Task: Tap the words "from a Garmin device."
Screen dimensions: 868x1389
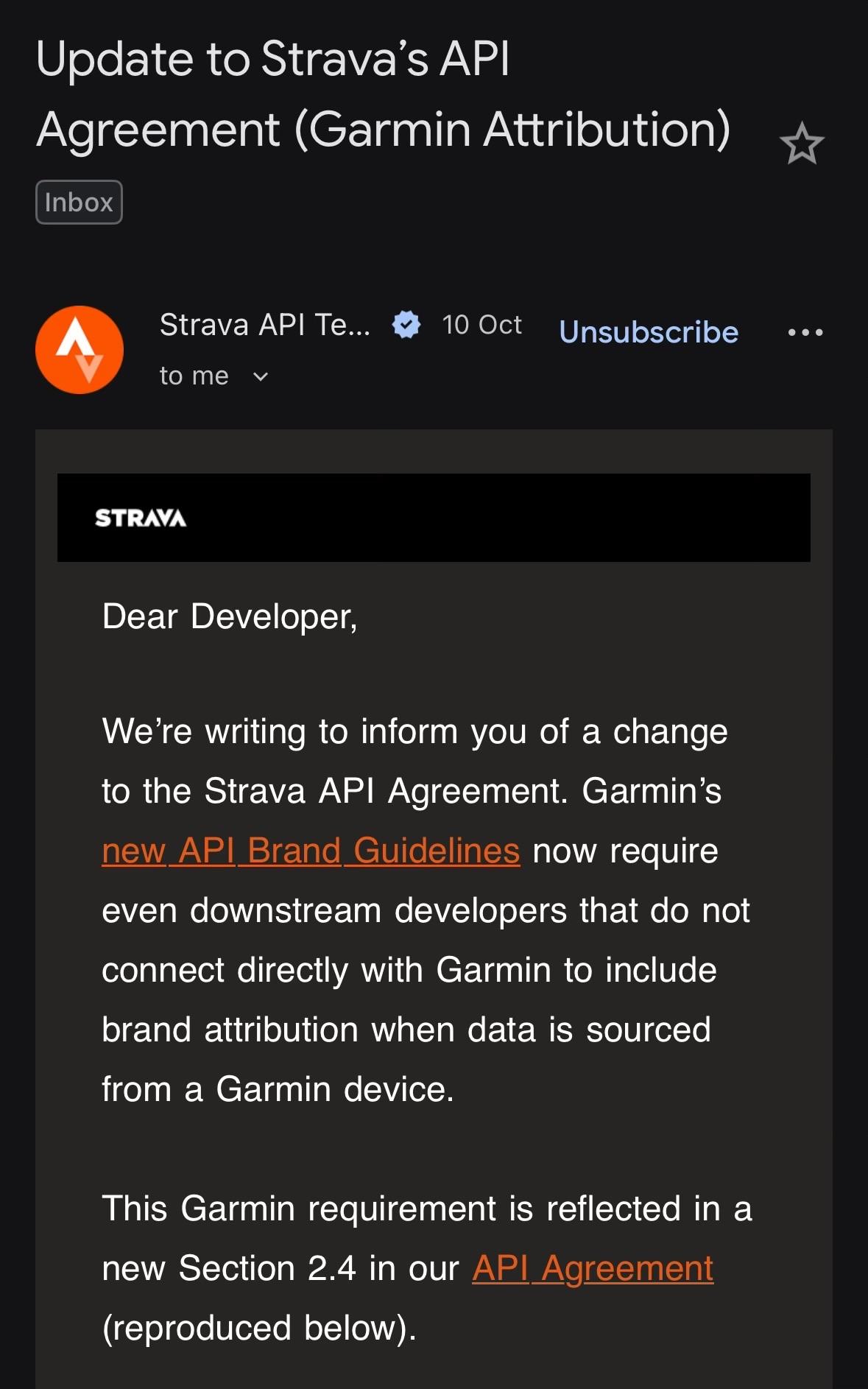Action: (x=278, y=1089)
